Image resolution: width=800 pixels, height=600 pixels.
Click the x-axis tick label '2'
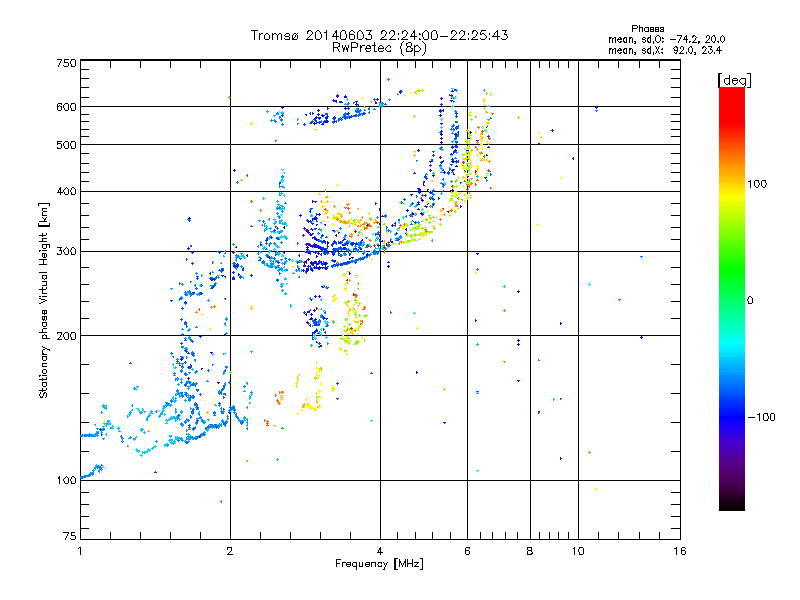click(230, 551)
